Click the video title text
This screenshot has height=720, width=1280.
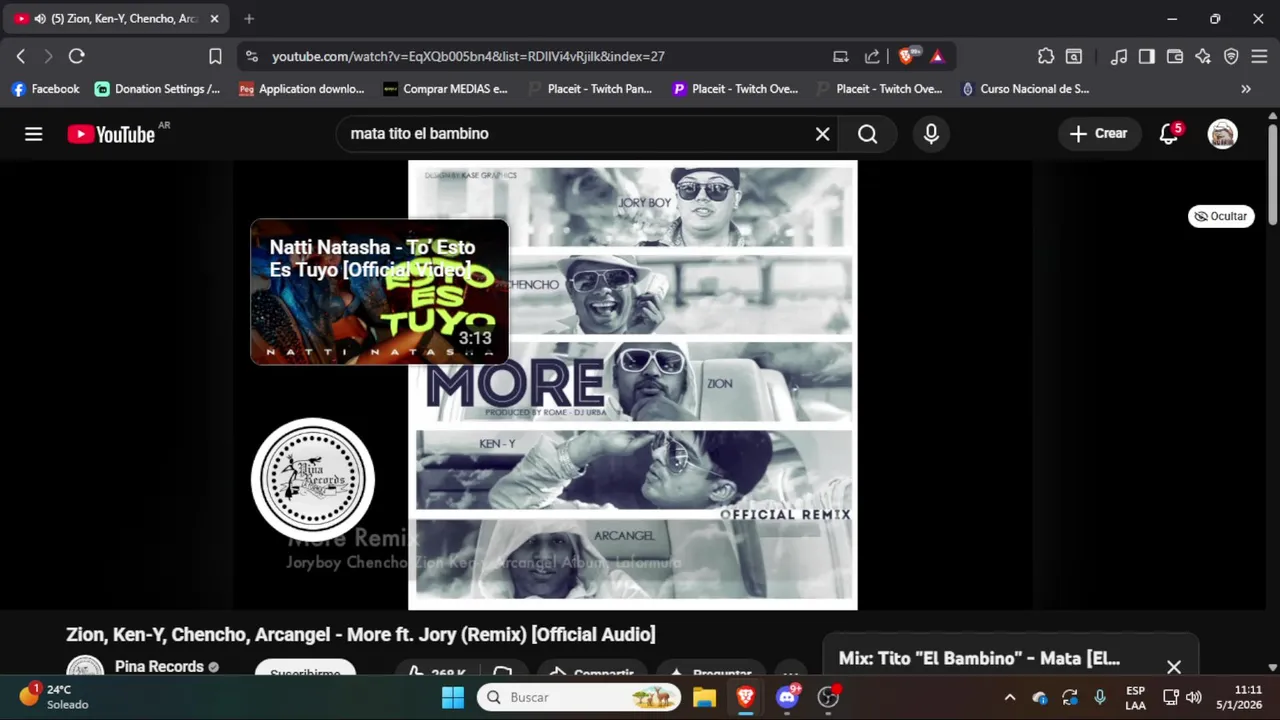coord(361,635)
